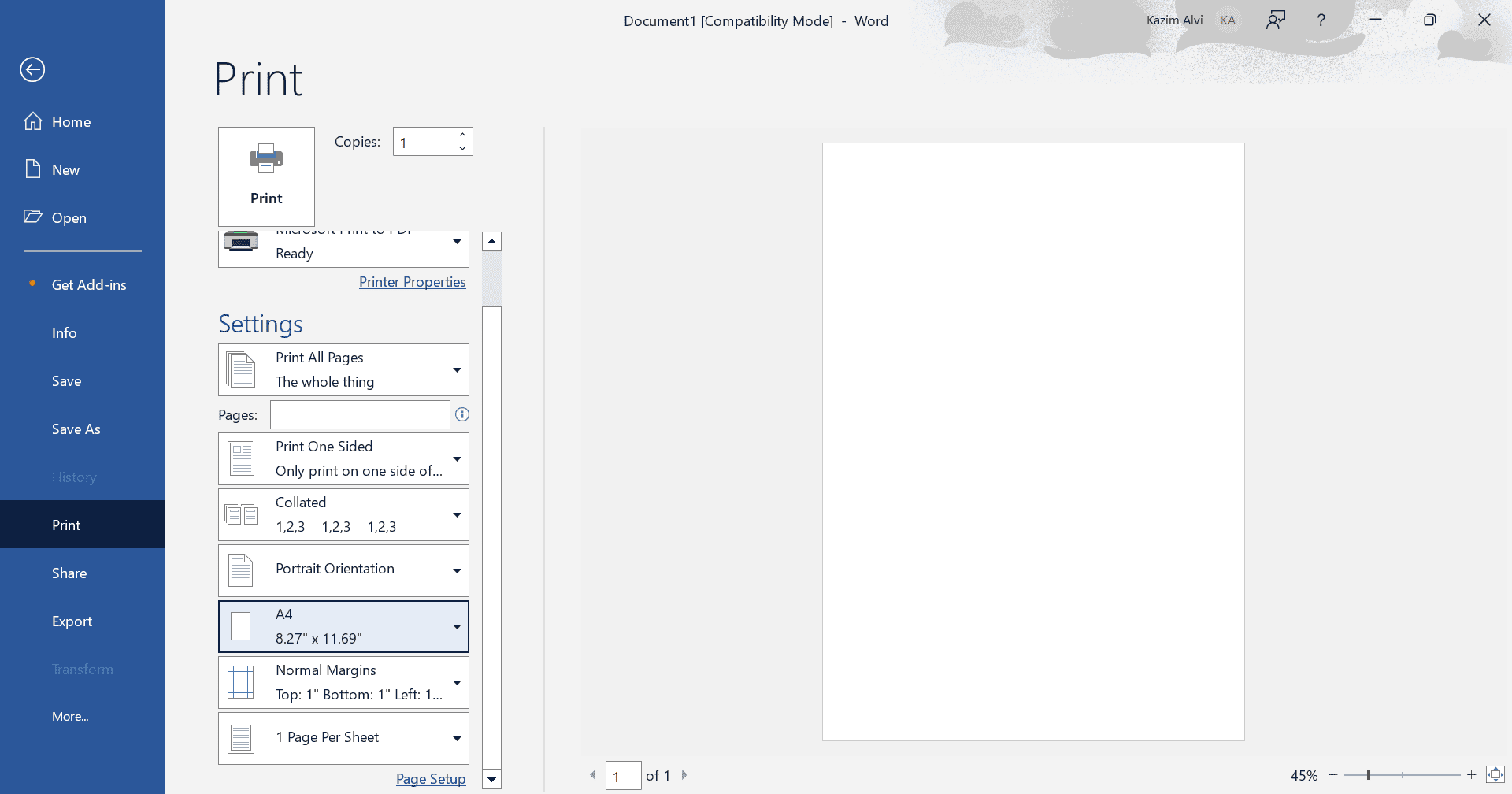Open the Home page in sidebar
This screenshot has width=1512, height=794.
(83, 122)
